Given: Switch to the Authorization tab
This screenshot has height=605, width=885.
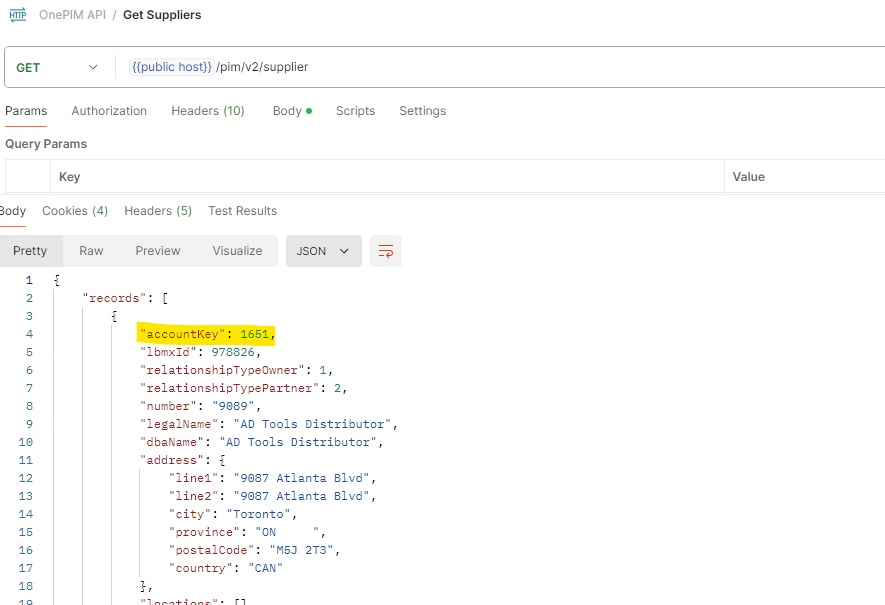Looking at the screenshot, I should [109, 111].
